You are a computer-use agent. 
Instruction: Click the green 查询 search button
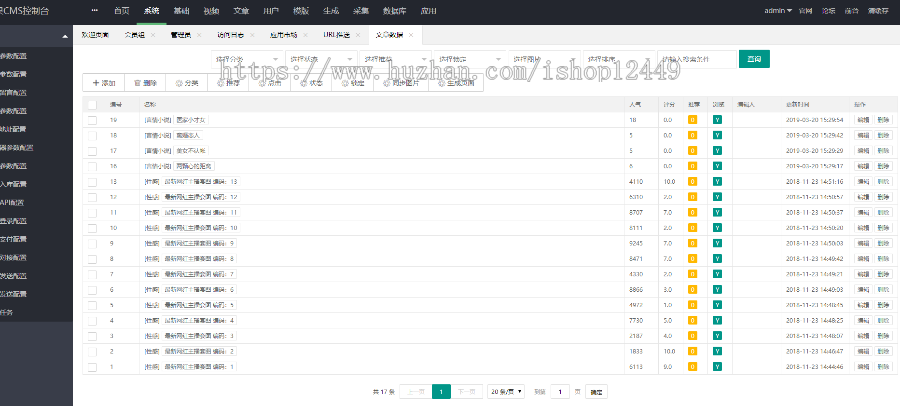pos(754,59)
